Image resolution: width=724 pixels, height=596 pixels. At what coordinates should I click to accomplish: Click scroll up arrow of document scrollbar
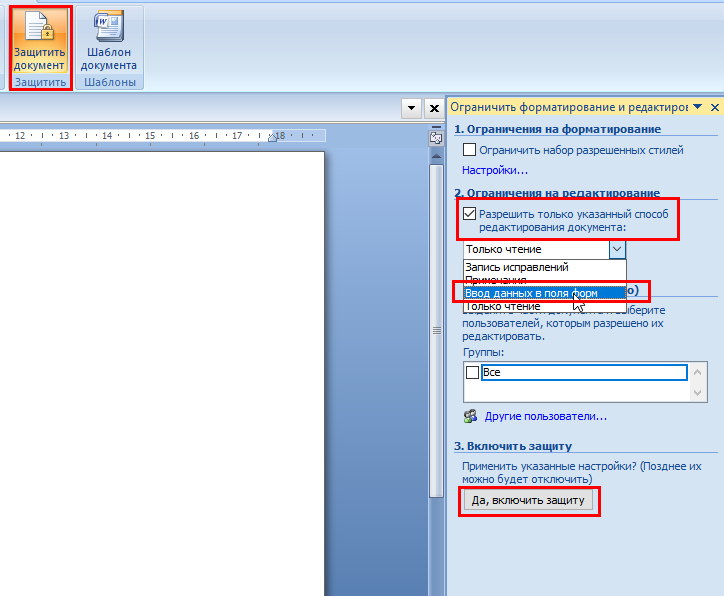(x=436, y=157)
